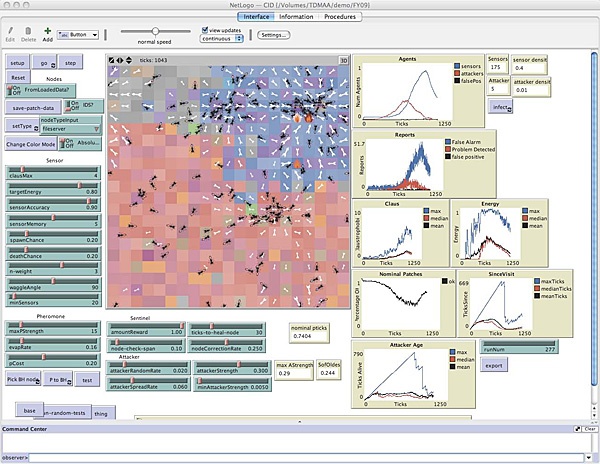The image size is (600, 464).
Task: Toggle the FromLoadedData? switch
Action: [17, 90]
